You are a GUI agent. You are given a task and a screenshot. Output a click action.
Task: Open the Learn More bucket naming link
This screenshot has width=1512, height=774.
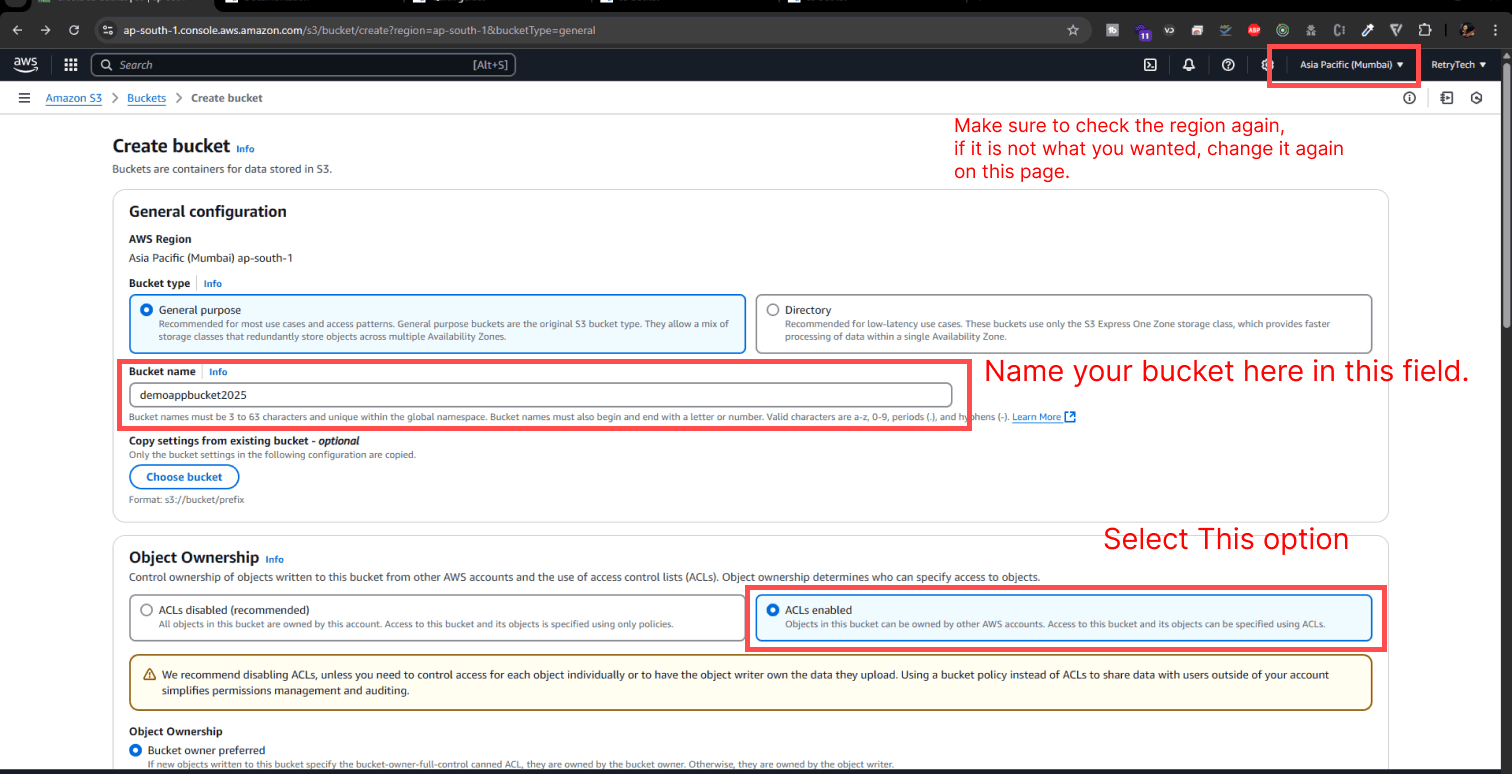[x=1038, y=416]
